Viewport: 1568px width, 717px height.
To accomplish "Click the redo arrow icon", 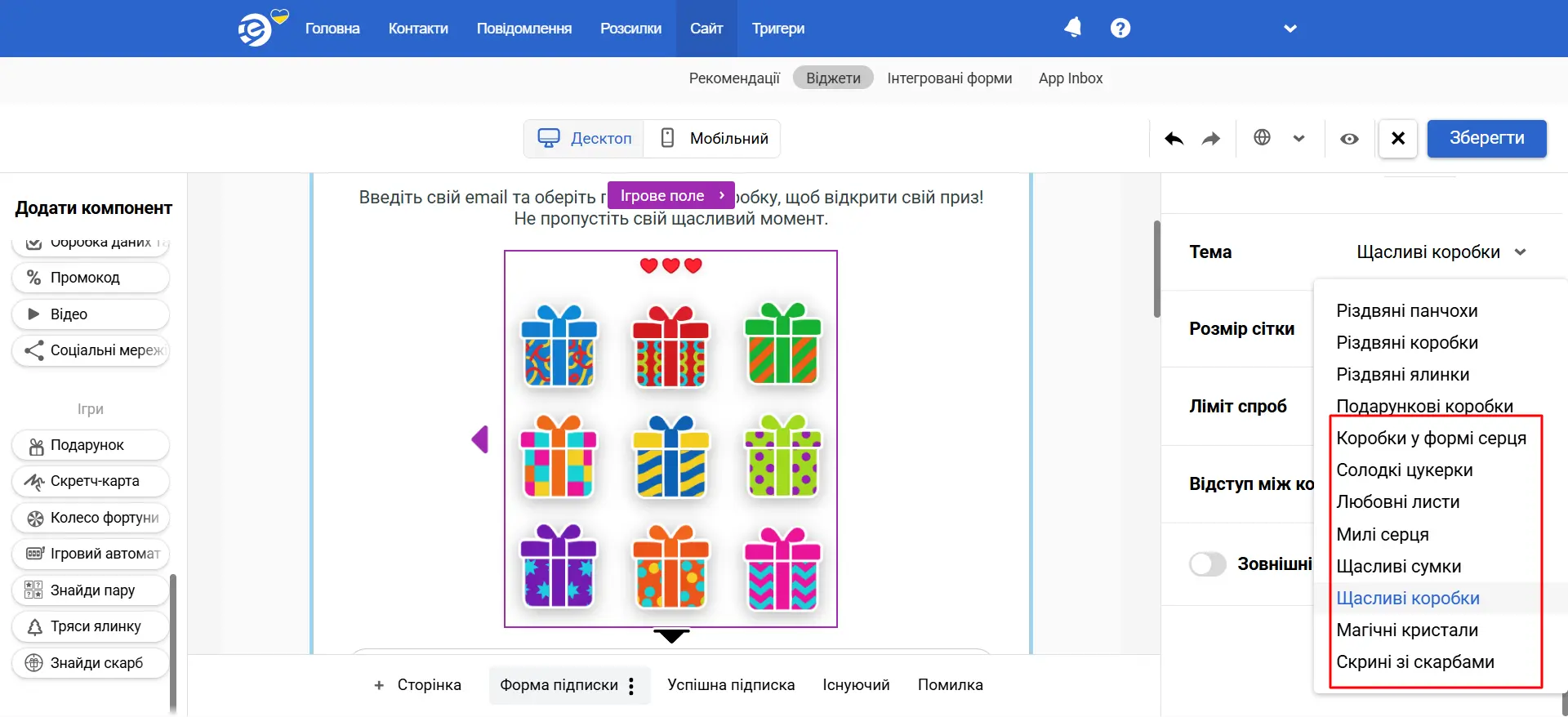I will [1210, 139].
